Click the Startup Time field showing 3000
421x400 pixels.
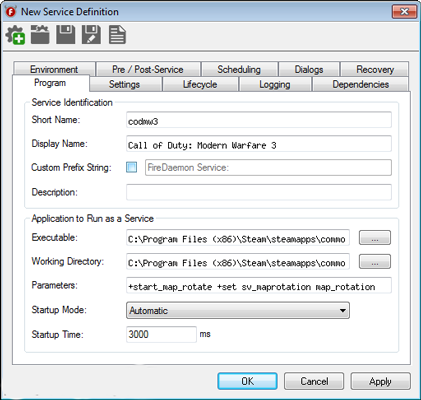(x=161, y=334)
